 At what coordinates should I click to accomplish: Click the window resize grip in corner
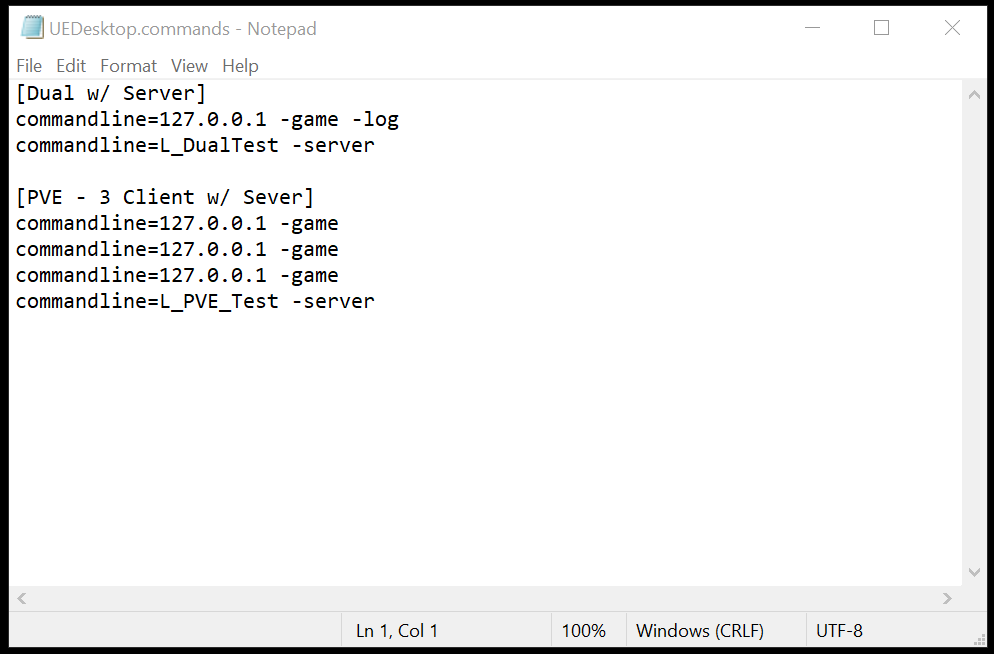(978, 638)
